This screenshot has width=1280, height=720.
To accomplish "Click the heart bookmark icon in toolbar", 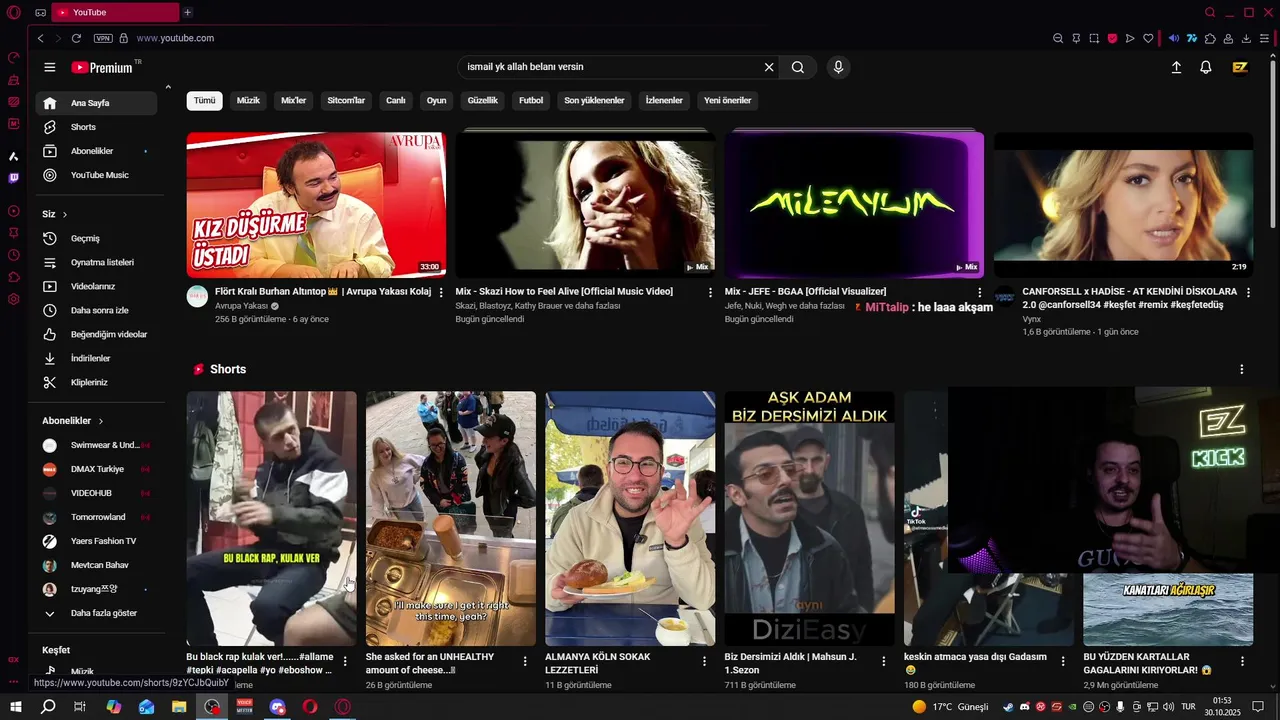I will click(1148, 38).
